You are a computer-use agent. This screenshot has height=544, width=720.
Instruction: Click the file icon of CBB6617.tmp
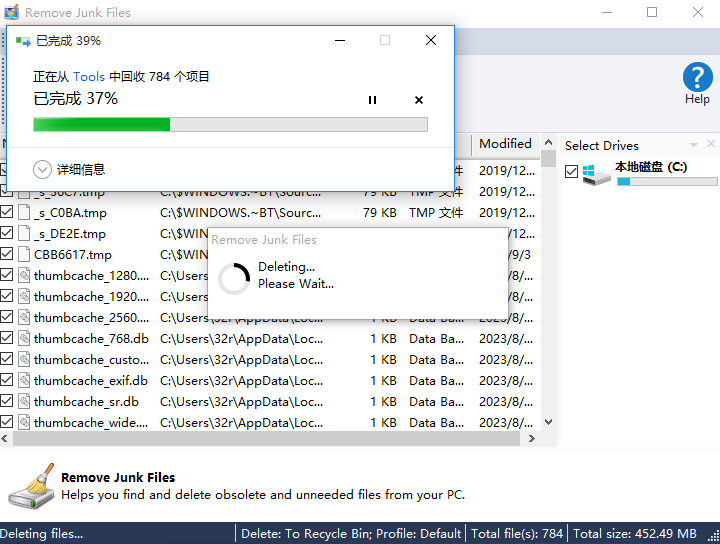coord(24,254)
